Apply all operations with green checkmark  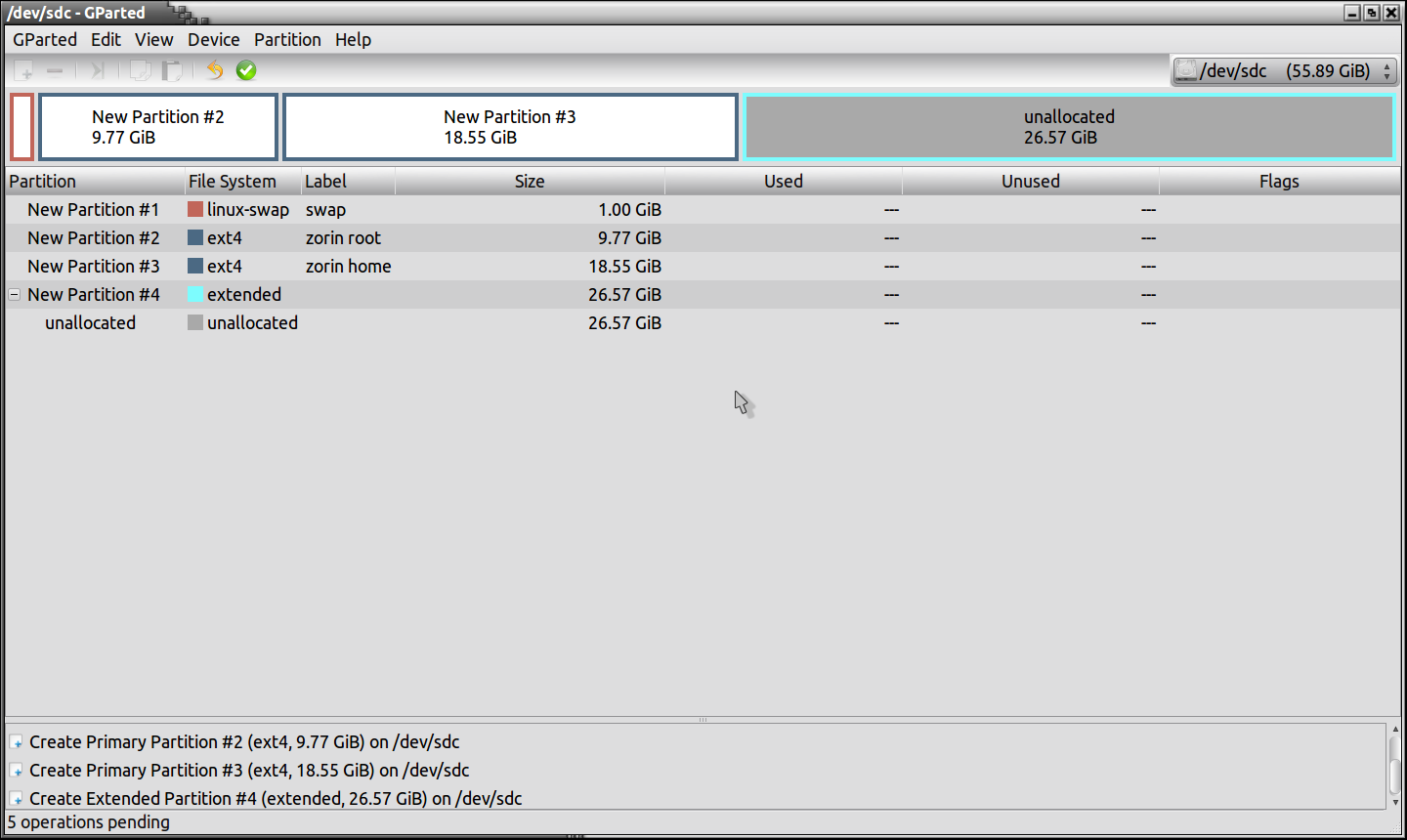point(246,70)
